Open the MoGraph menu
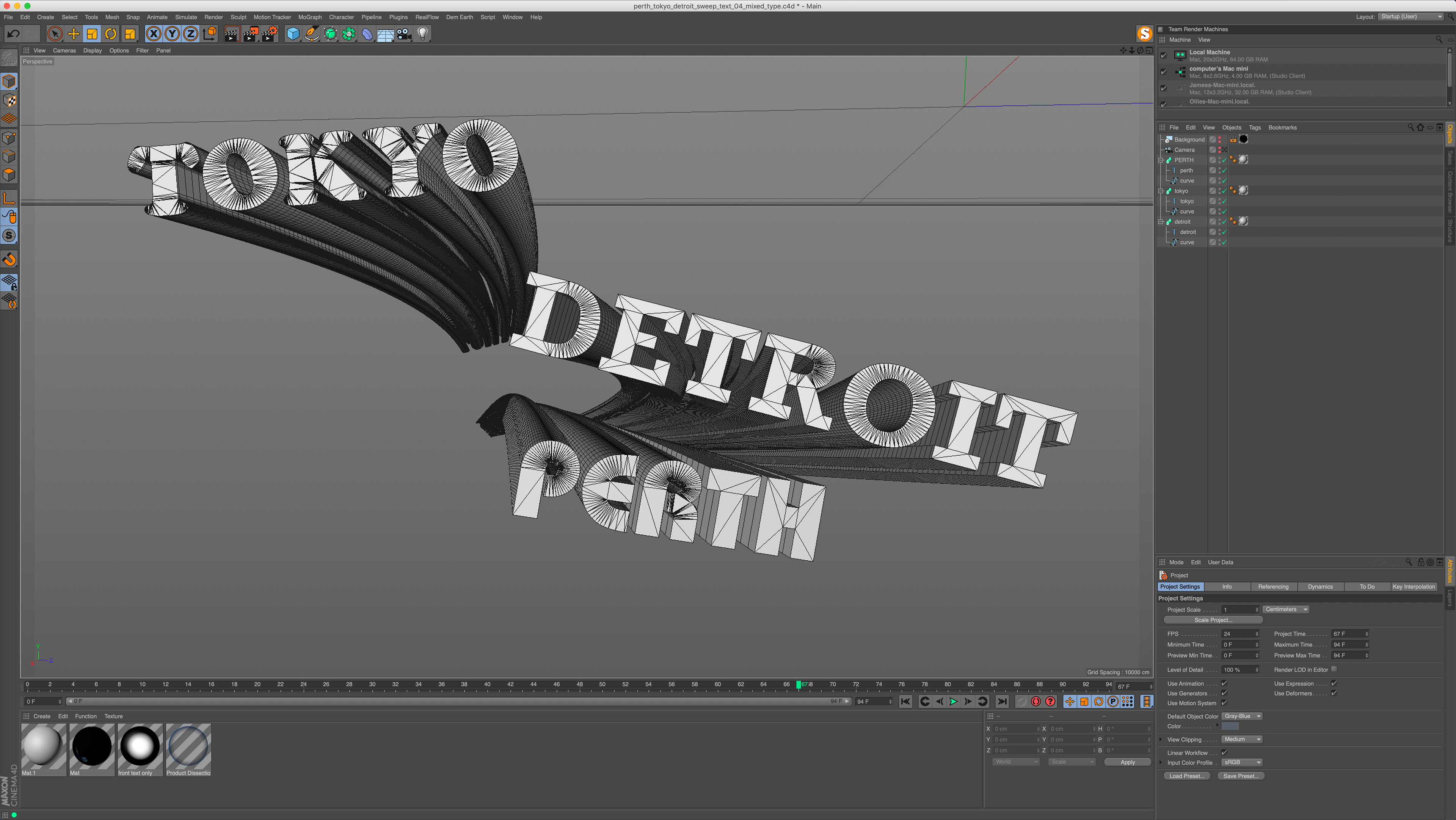1456x820 pixels. click(309, 17)
